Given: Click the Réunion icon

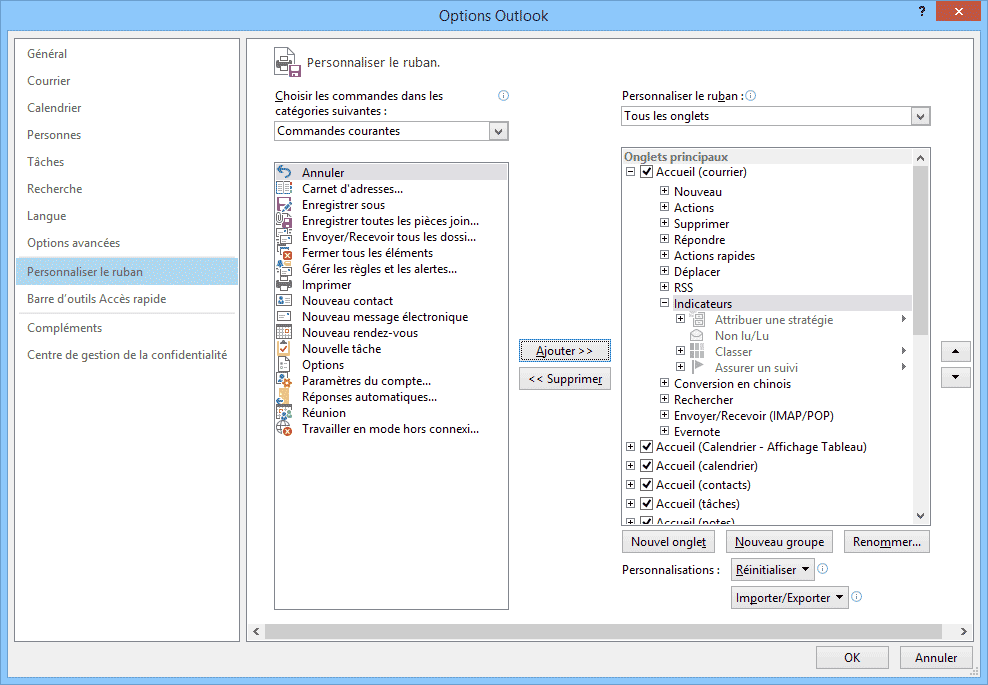Looking at the screenshot, I should [284, 413].
